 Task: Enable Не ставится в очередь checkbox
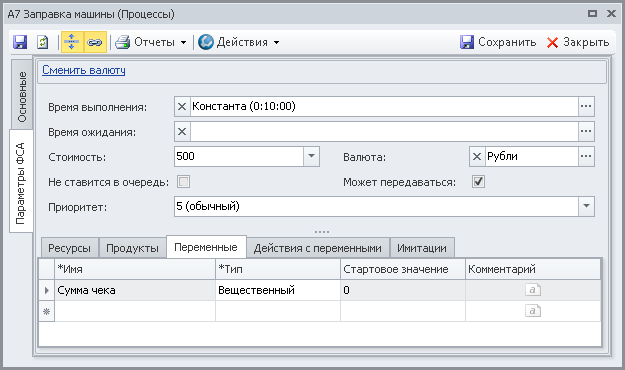pyautogui.click(x=183, y=182)
